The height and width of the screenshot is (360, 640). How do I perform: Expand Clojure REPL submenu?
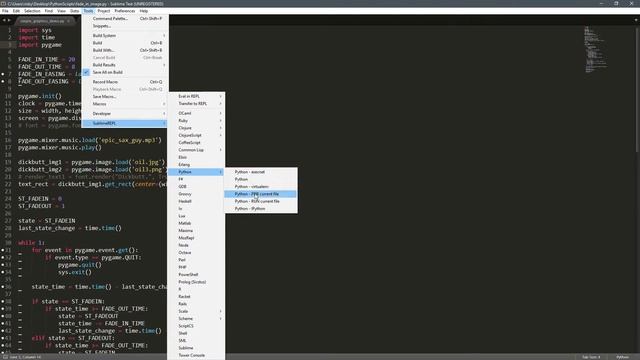click(196, 128)
